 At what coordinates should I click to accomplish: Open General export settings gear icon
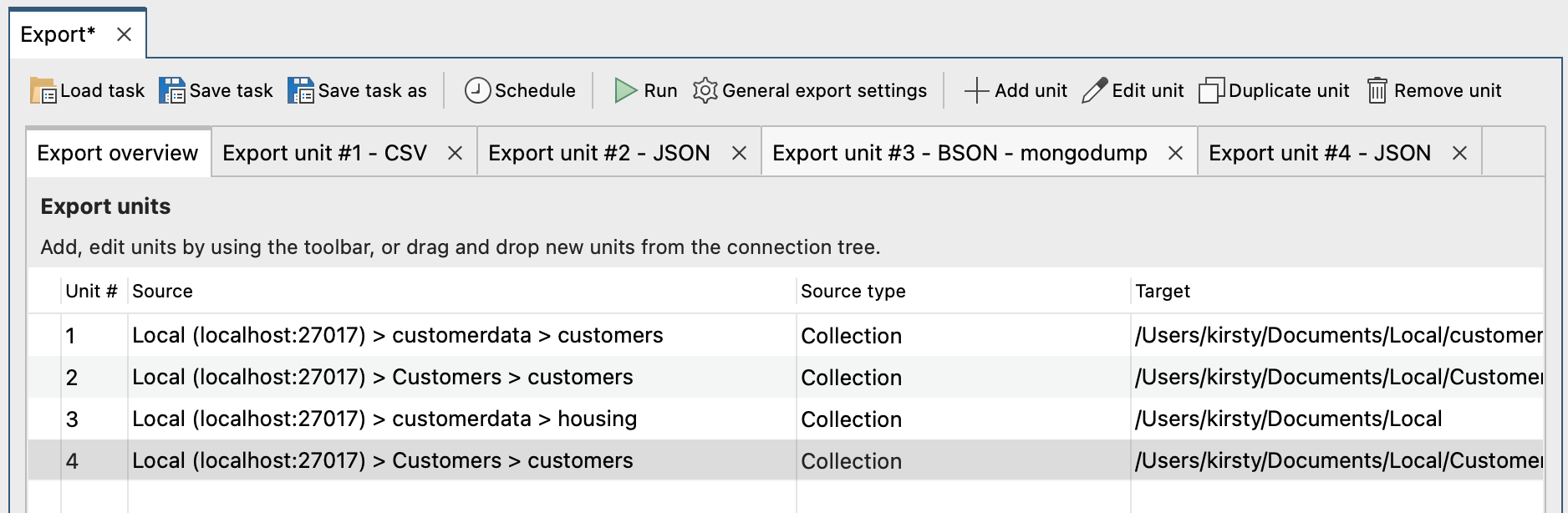coord(705,90)
